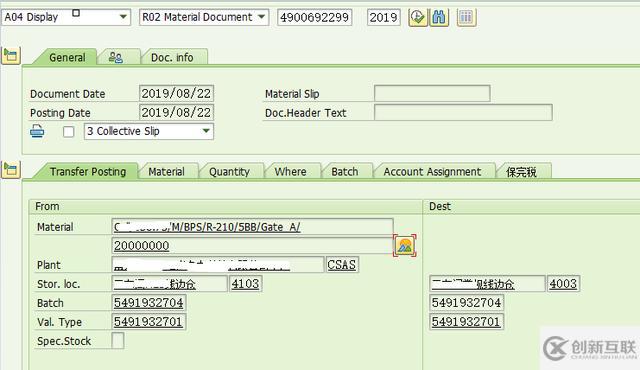The image size is (640, 370).
Task: Open the A04 Display action dropdown
Action: pos(66,17)
